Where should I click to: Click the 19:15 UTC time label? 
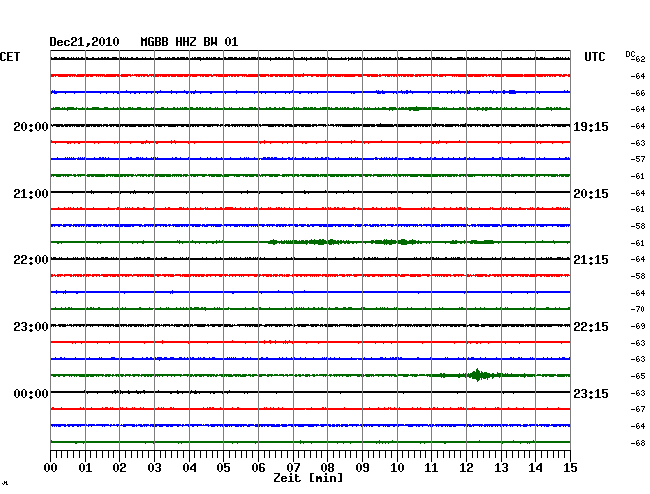[x=591, y=126]
